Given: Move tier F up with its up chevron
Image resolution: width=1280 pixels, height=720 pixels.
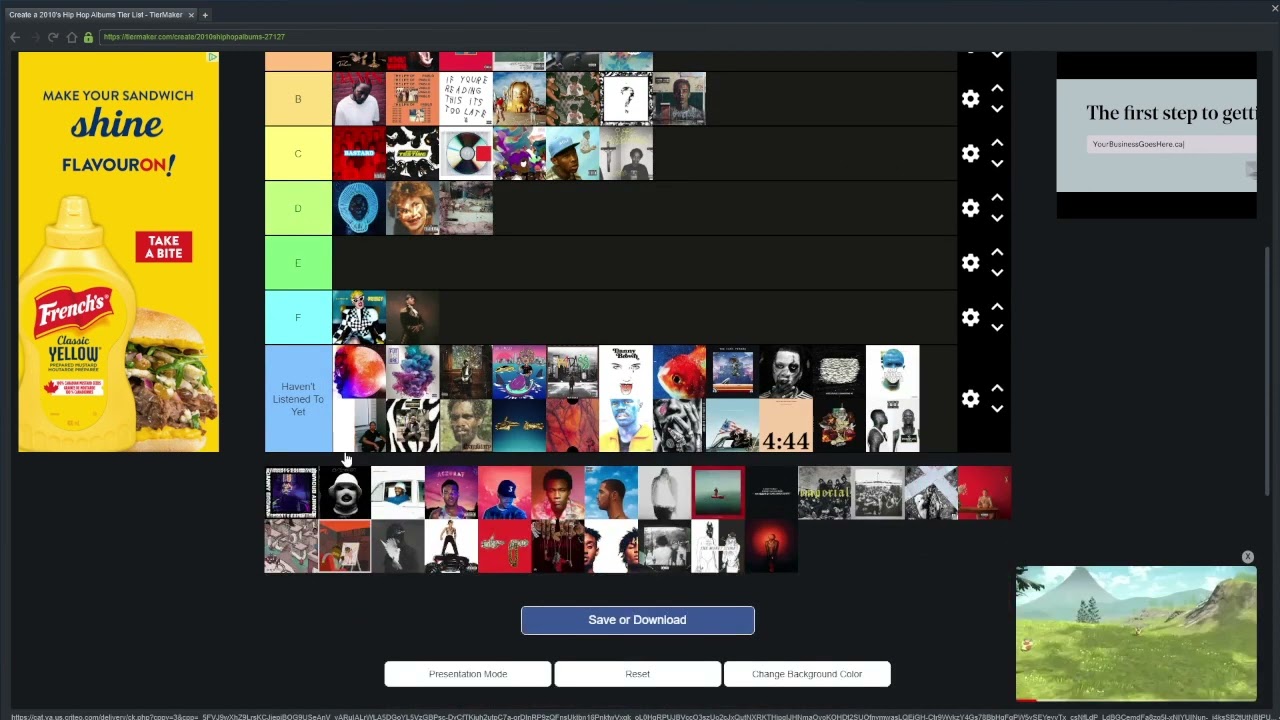Looking at the screenshot, I should (x=997, y=307).
